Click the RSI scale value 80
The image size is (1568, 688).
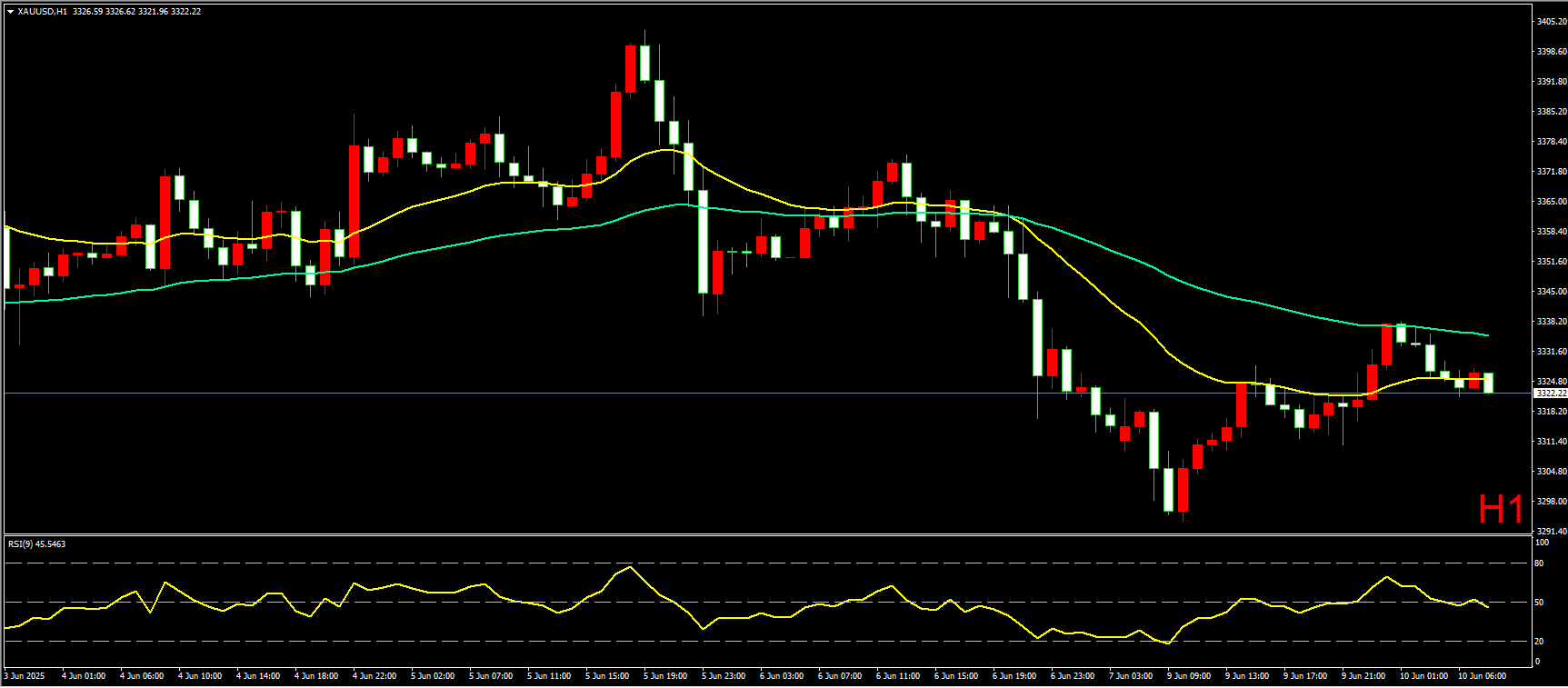pyautogui.click(x=1539, y=563)
